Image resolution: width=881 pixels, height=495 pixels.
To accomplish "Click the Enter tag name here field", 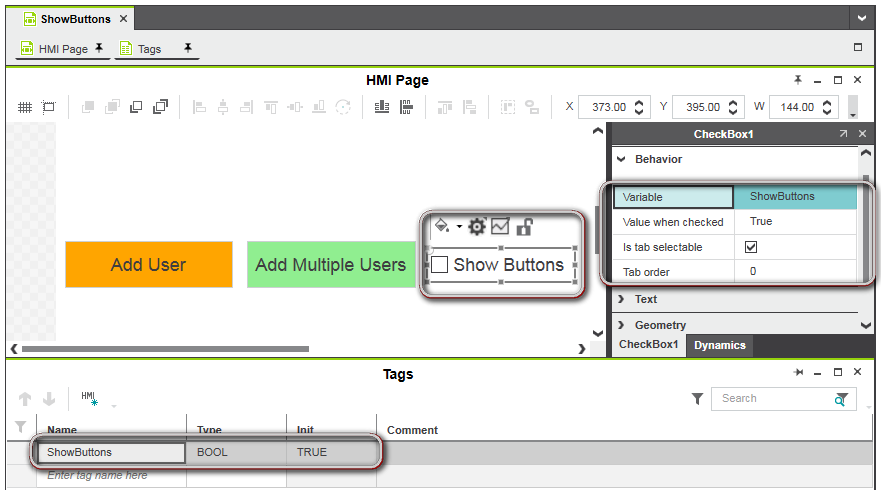I will (x=110, y=475).
